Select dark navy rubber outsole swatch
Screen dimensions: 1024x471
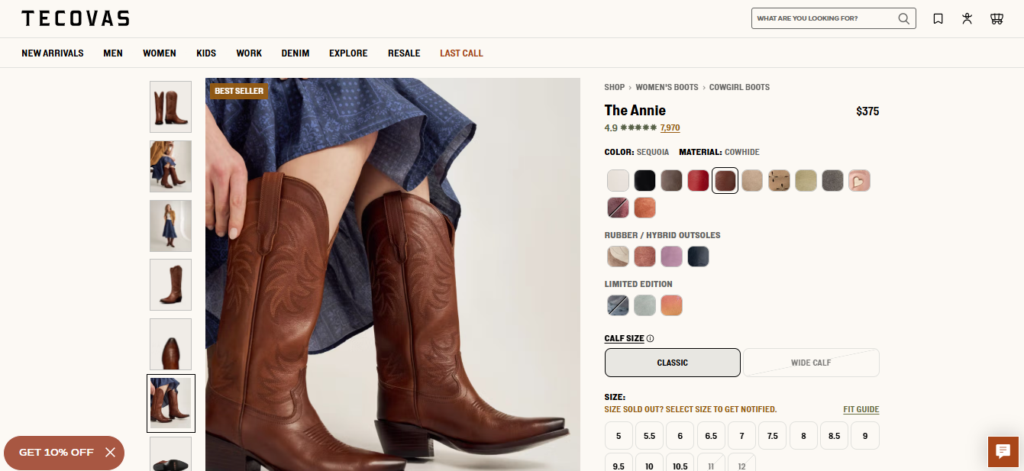click(x=698, y=257)
